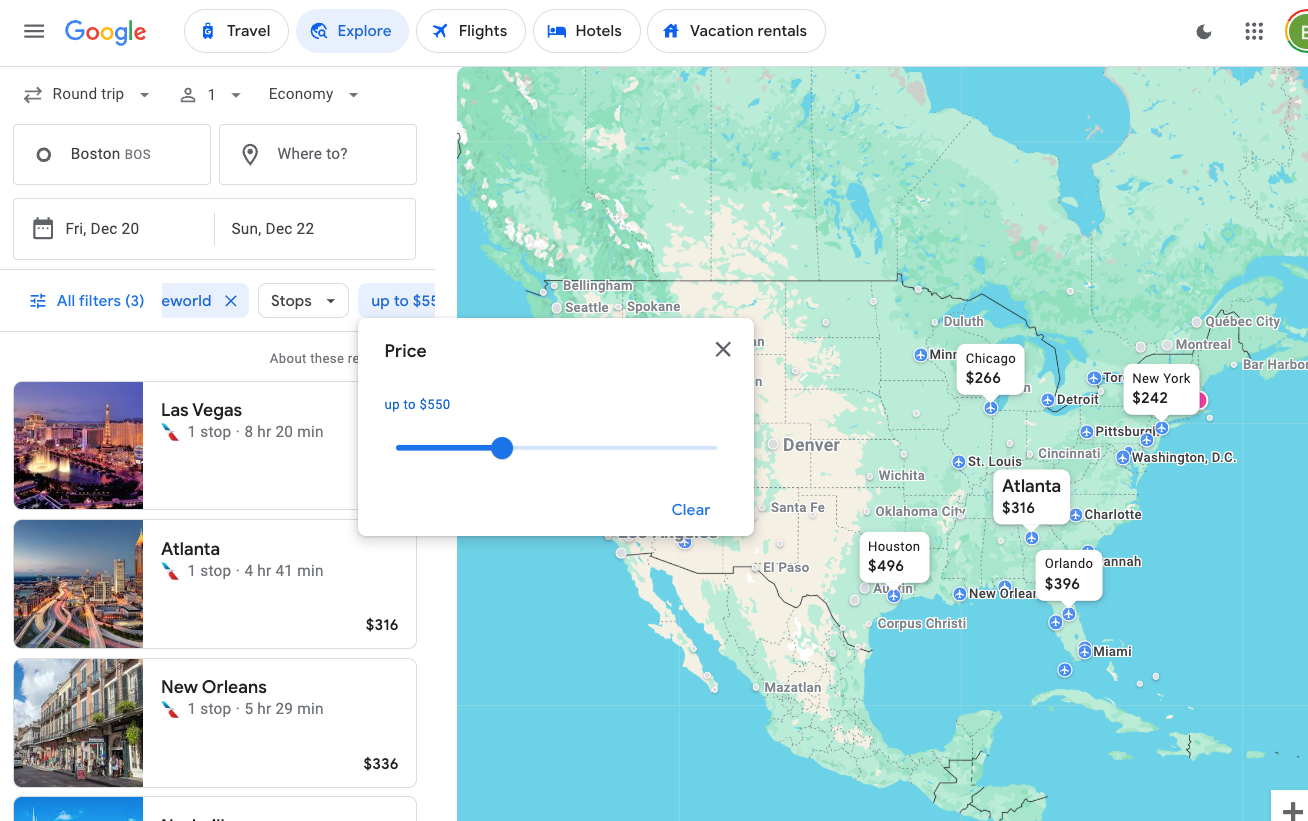Open the Vacation rentals tab
The height and width of the screenshot is (821, 1308).
click(735, 31)
